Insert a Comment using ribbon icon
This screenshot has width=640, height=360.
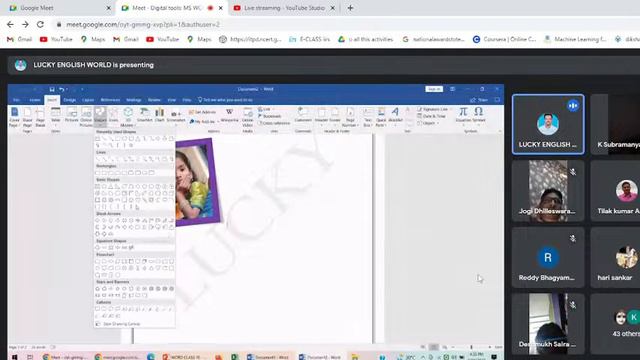coord(303,115)
